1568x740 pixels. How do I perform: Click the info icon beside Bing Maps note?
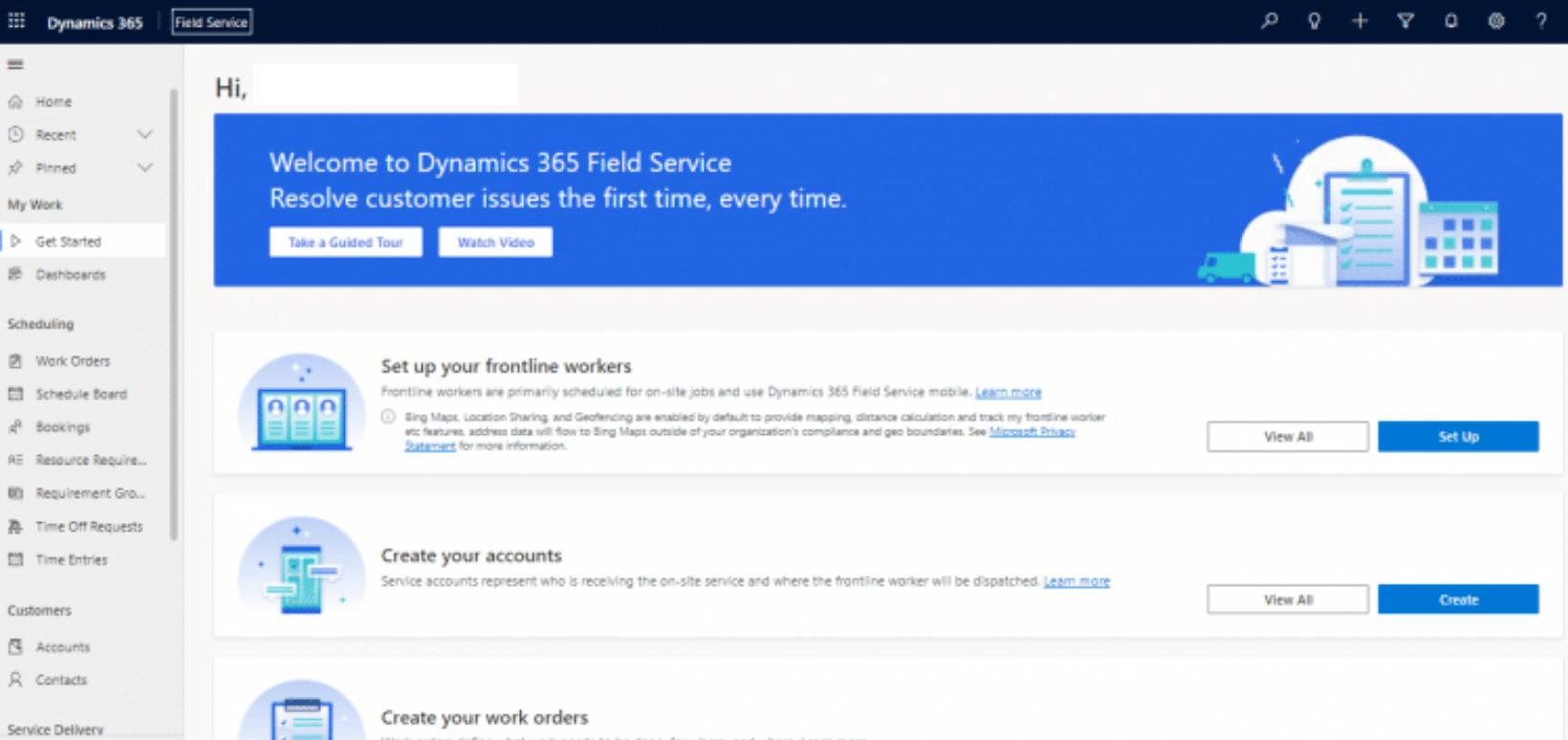pos(388,417)
